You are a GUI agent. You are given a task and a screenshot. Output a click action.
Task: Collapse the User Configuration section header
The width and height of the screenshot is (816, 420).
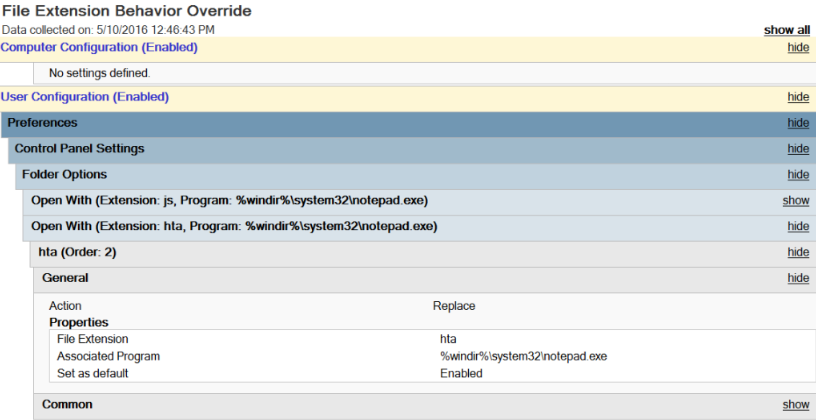pos(84,97)
